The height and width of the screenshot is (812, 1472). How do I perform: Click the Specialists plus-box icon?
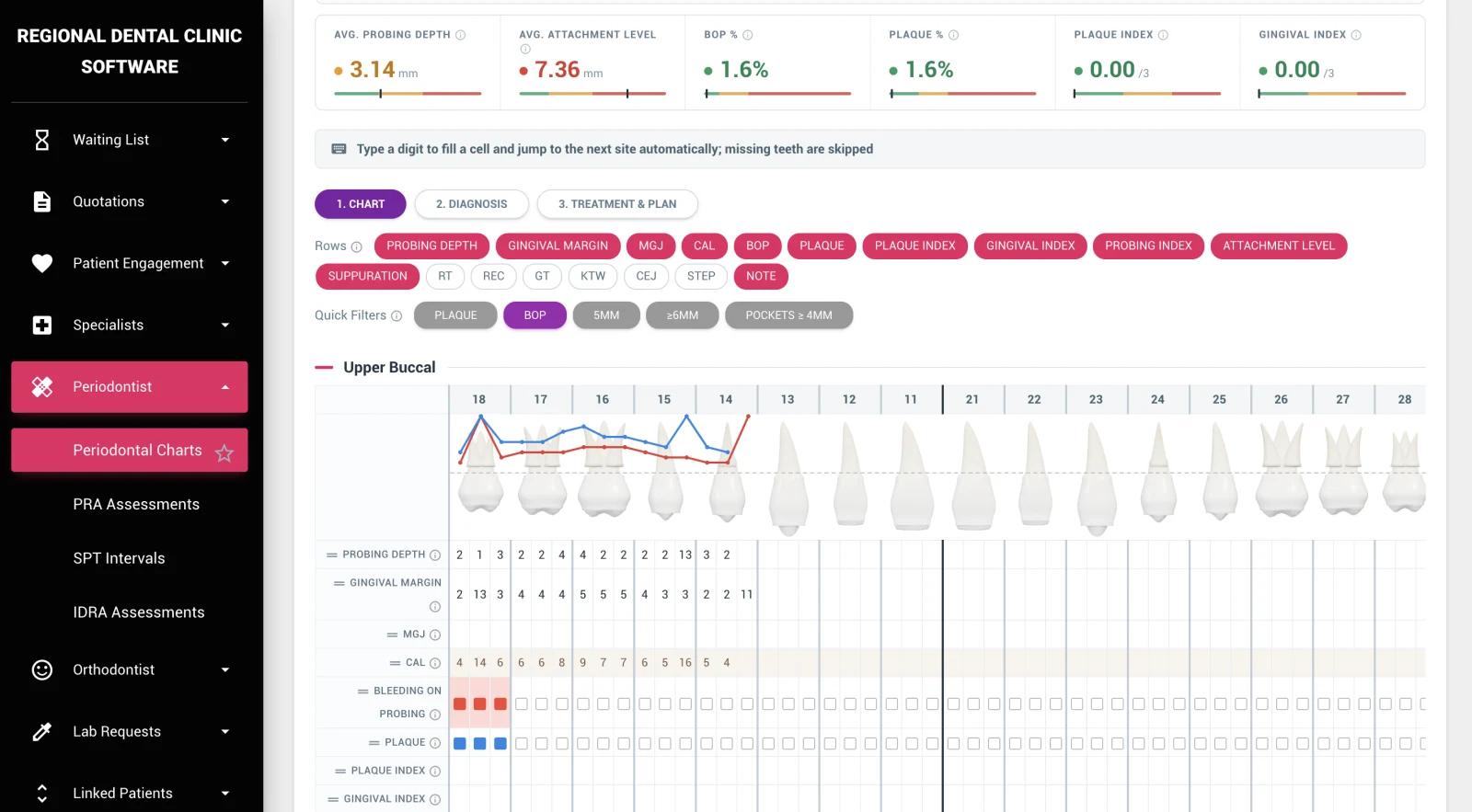click(x=42, y=325)
